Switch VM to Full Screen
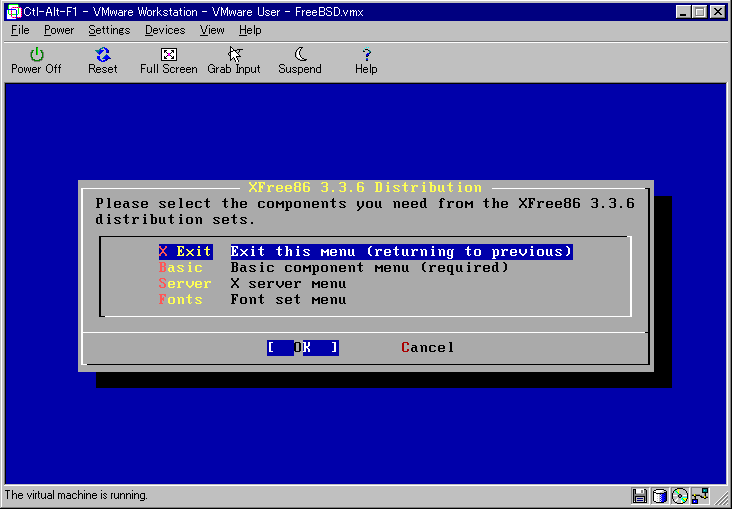This screenshot has height=509, width=732. (x=169, y=61)
